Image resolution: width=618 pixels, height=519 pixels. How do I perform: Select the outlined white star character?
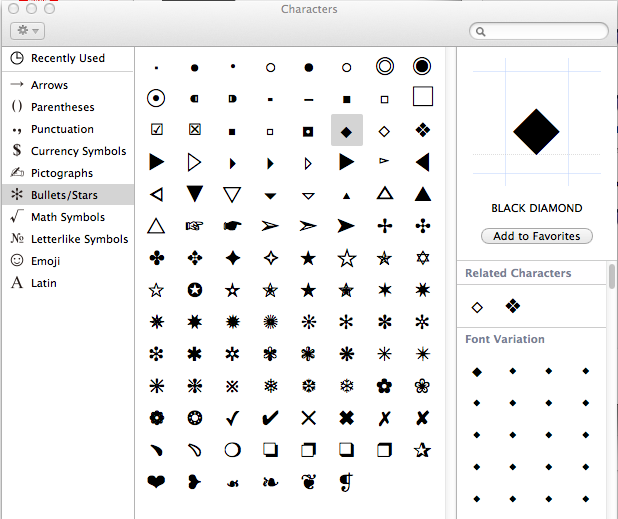coord(347,259)
